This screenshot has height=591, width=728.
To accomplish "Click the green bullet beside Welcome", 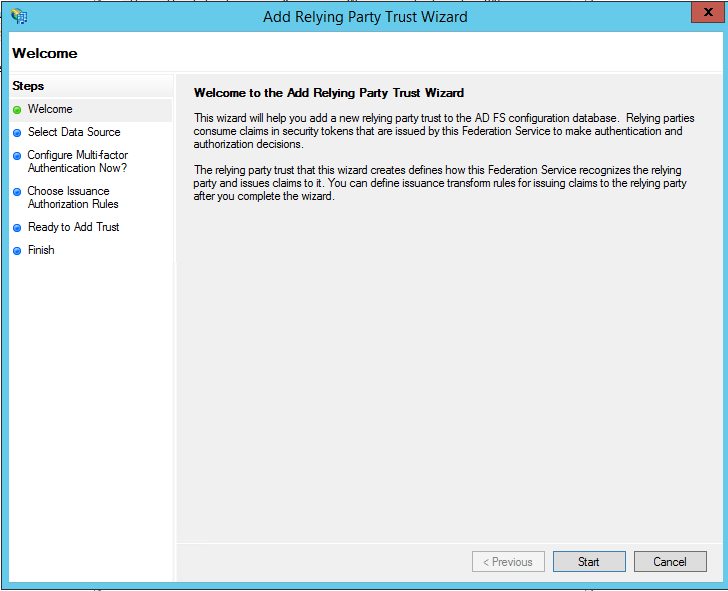I will click(17, 110).
